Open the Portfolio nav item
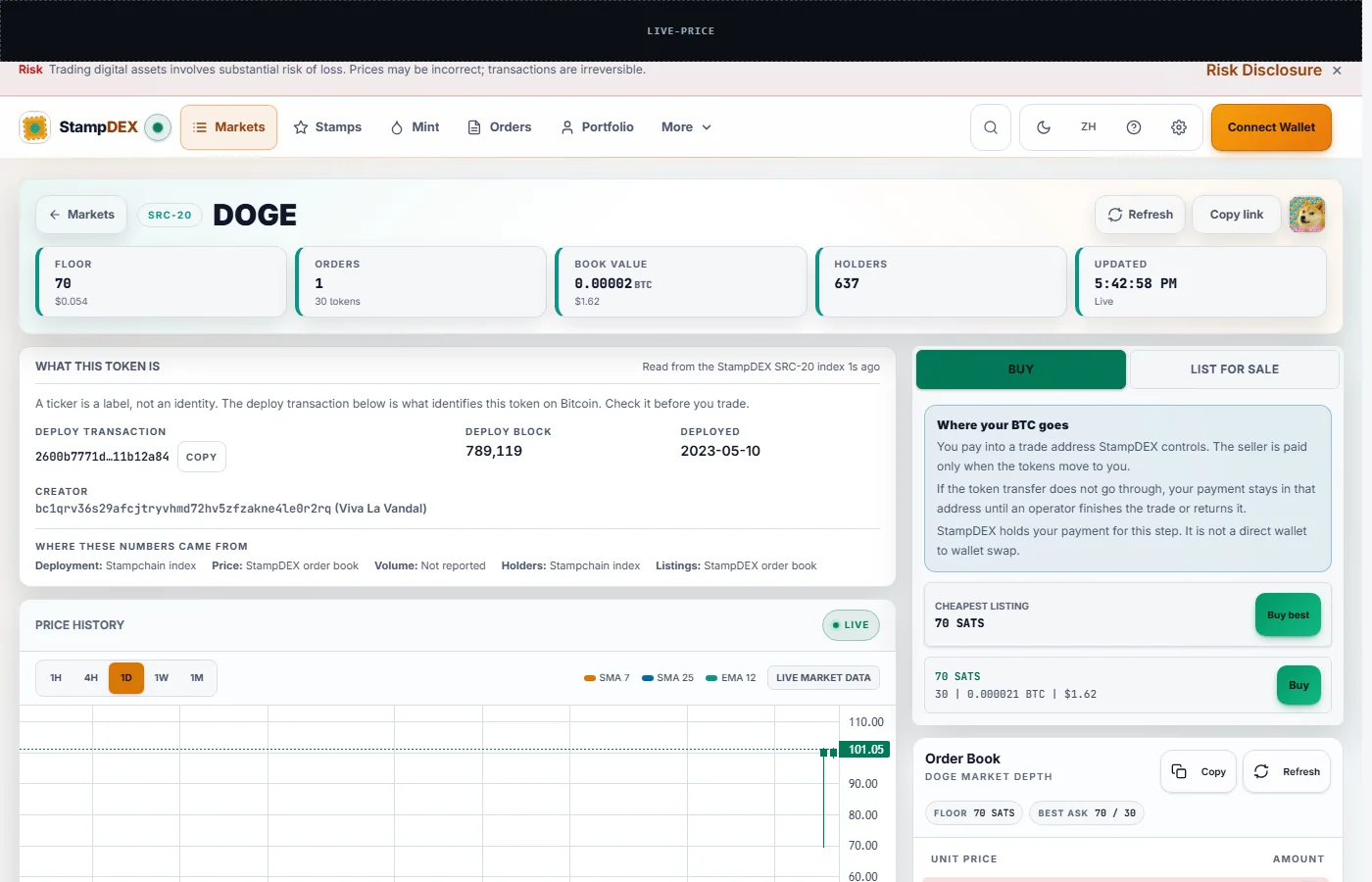 tap(598, 127)
